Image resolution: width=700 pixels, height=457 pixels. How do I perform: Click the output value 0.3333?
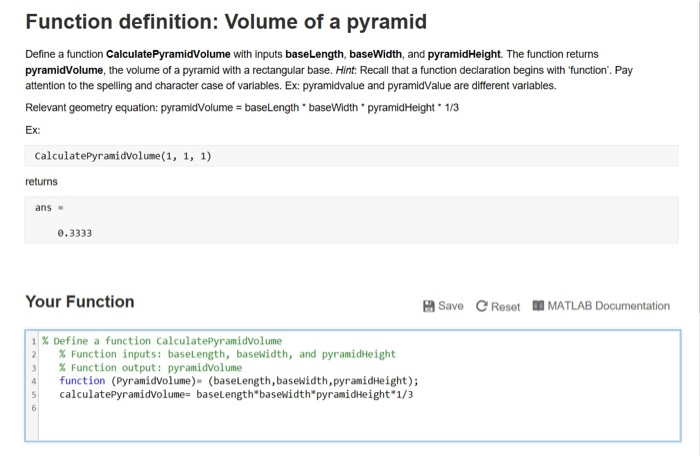75,233
